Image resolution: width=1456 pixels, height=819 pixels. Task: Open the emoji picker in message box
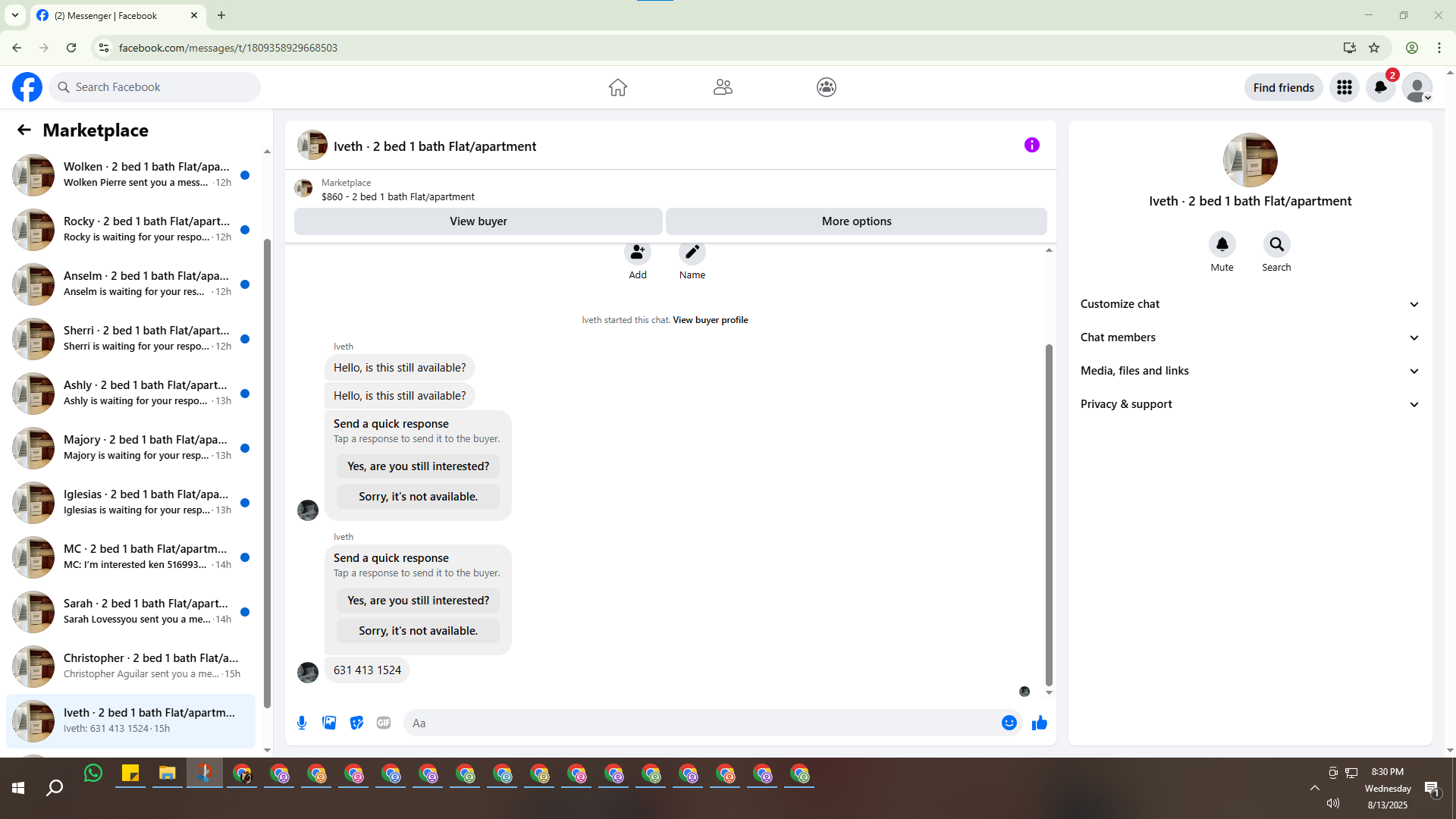point(1009,723)
